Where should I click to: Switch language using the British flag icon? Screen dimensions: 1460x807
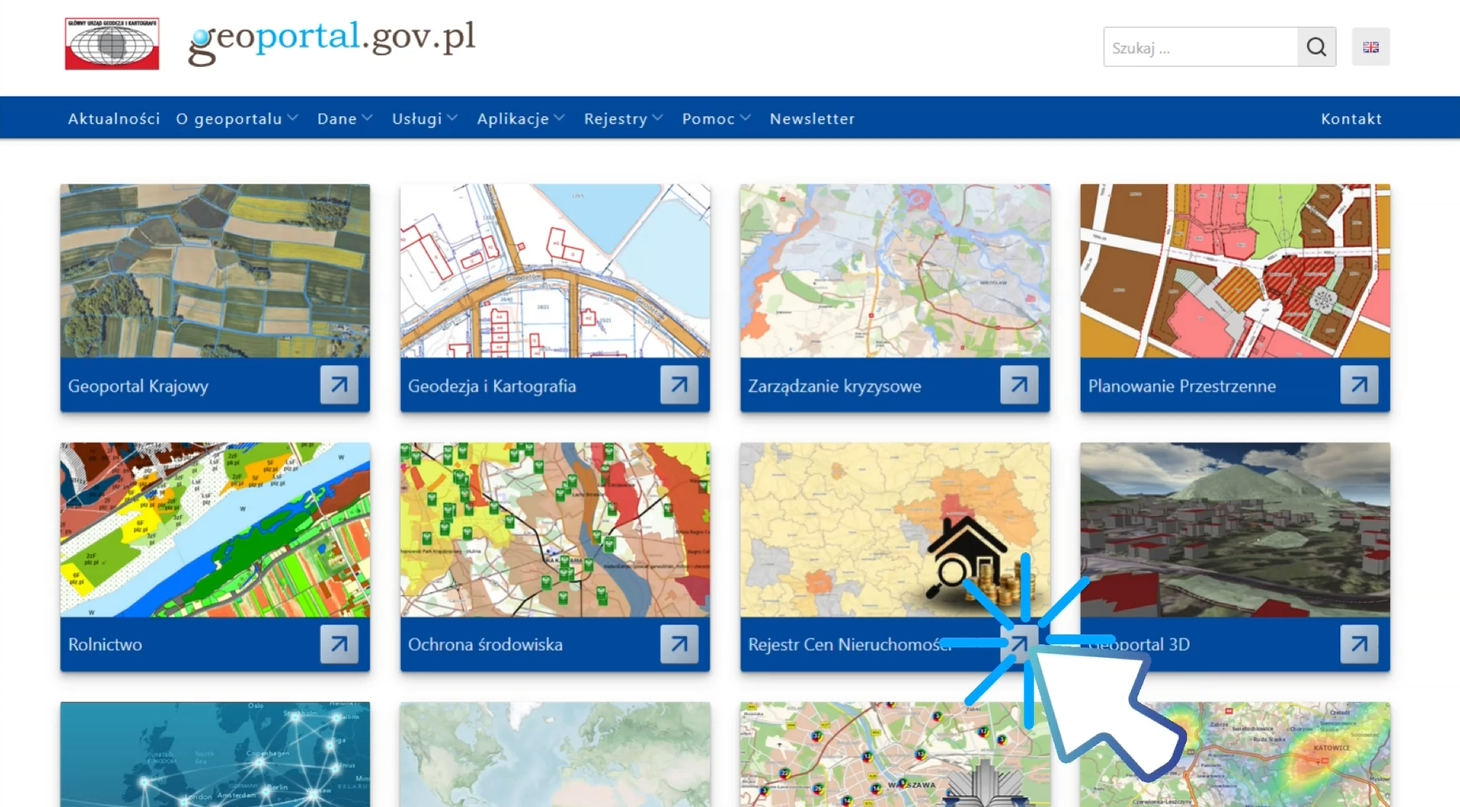pos(1371,46)
